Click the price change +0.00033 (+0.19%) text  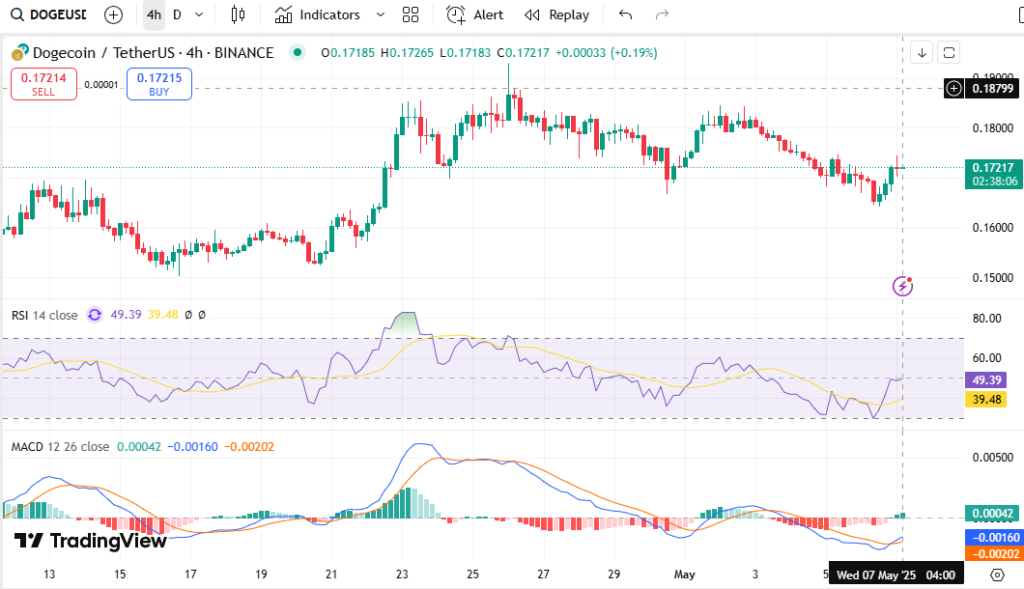606,53
